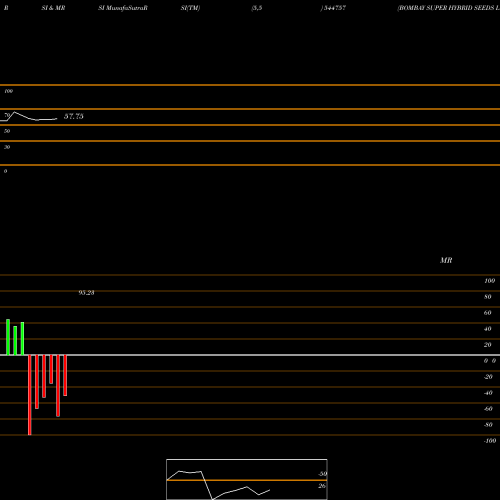Click the white zero line of MR panel
This screenshot has width=500, height=500.
coord(250,355)
